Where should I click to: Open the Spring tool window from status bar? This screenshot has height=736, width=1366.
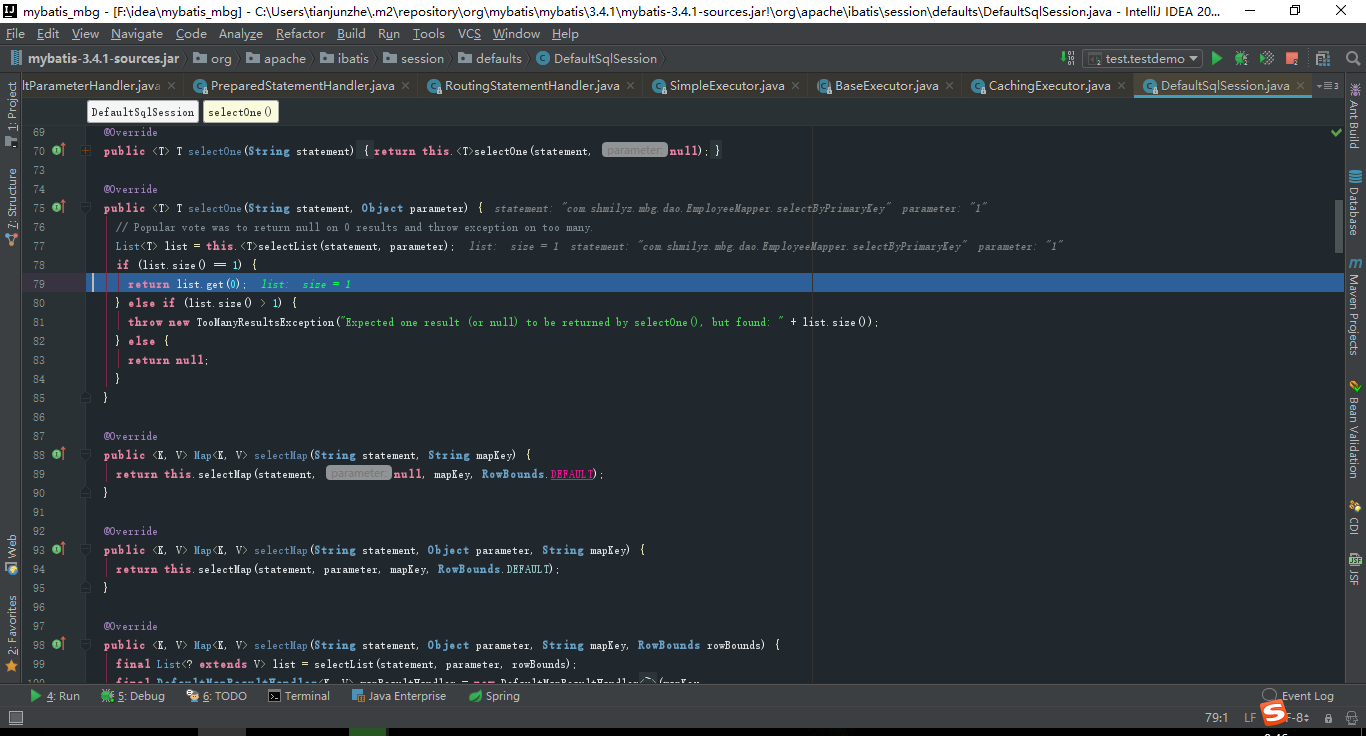(x=493, y=695)
